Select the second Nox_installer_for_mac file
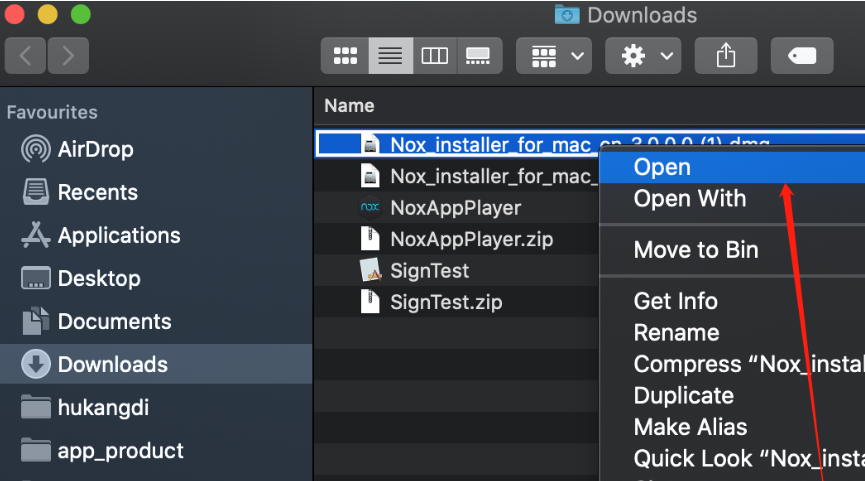Screen dimensions: 865x481 457,177
